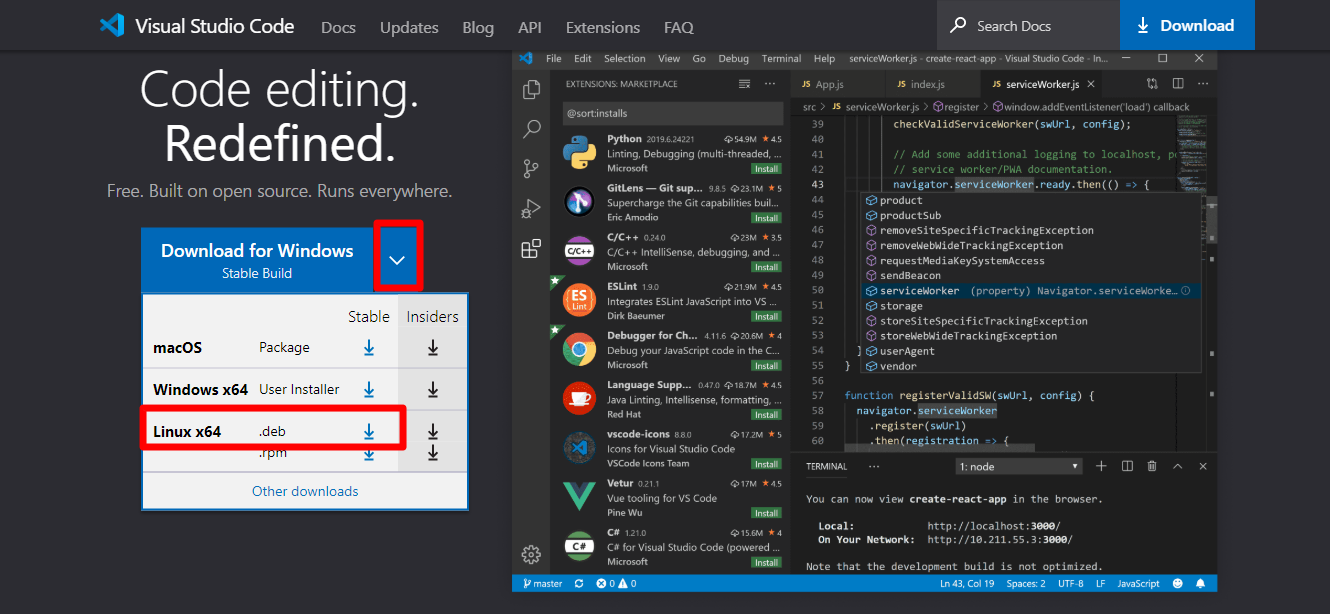
Task: Open the Terminal menu in VS Code
Action: [x=782, y=58]
